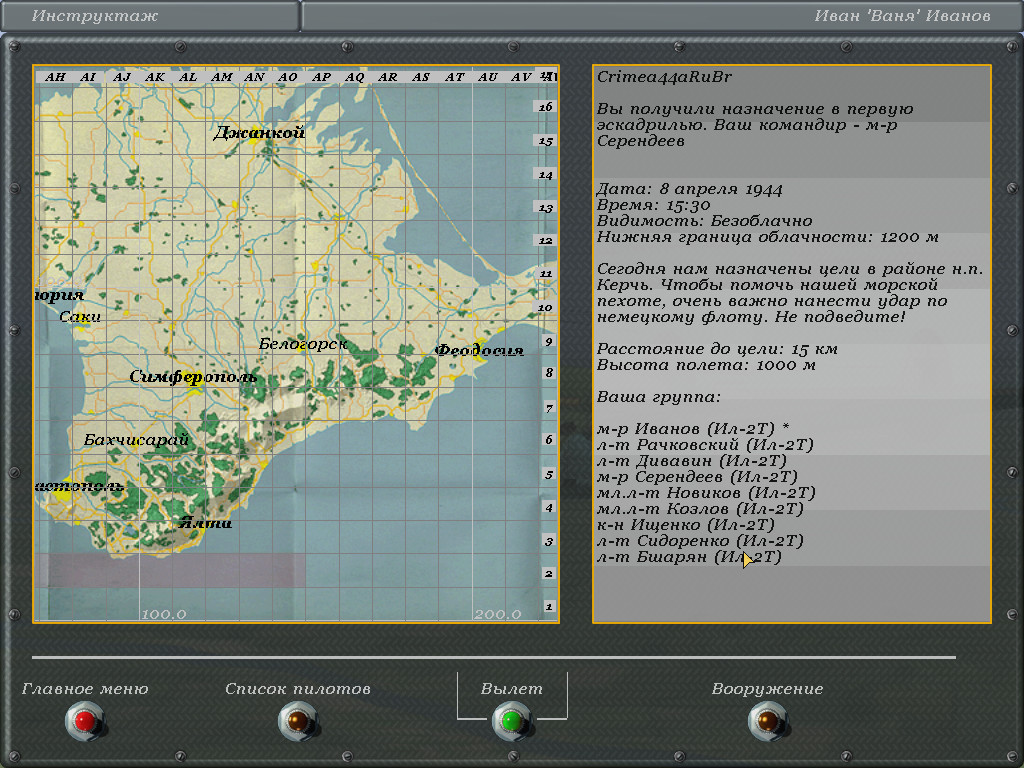Viewport: 1024px width, 768px height.
Task: Select pilot л-т Рачковский in group list
Action: tap(705, 444)
